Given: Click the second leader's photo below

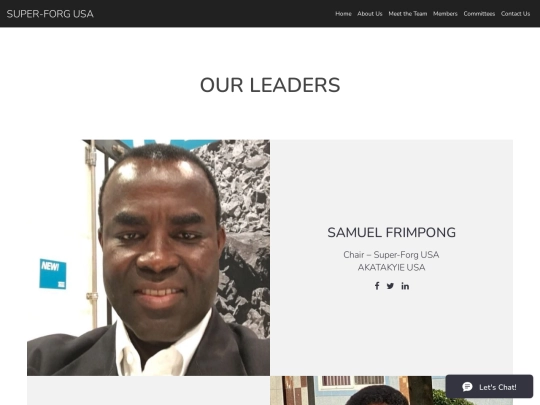Looking at the screenshot, I should [x=357, y=391].
